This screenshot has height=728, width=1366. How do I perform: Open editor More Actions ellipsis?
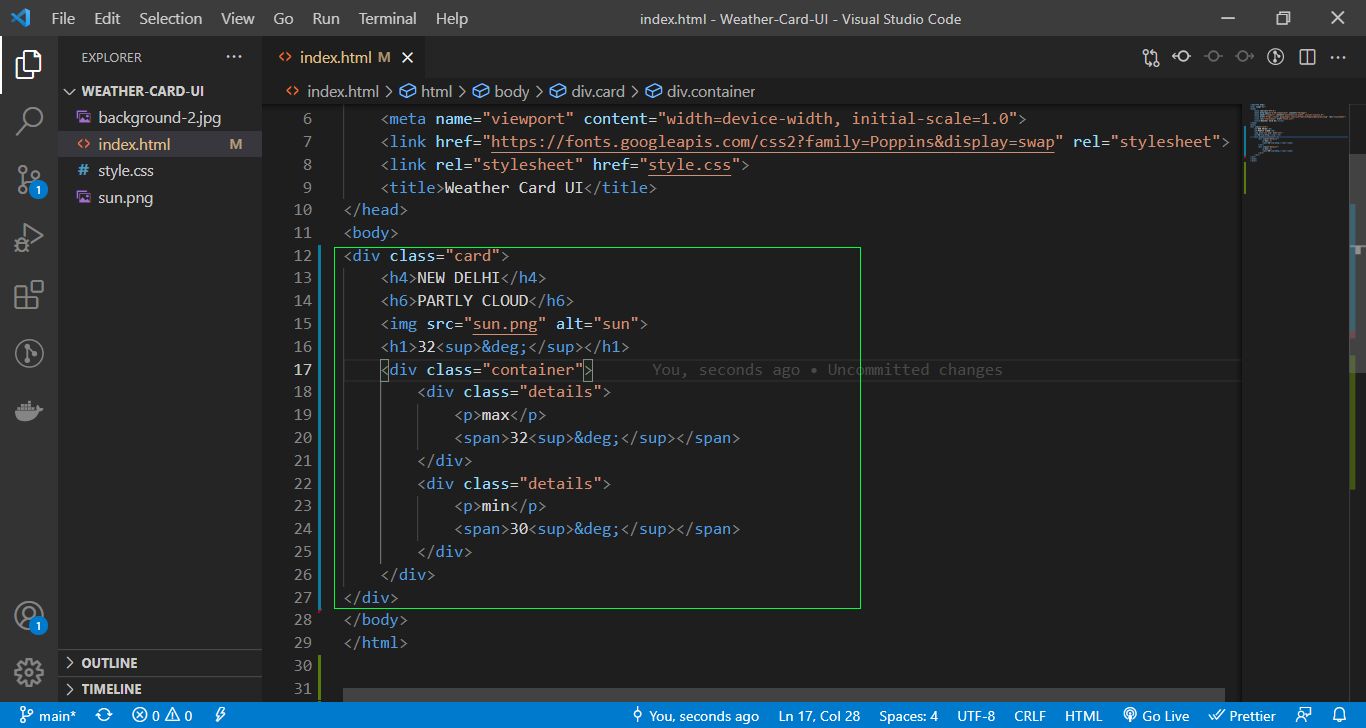(1338, 57)
